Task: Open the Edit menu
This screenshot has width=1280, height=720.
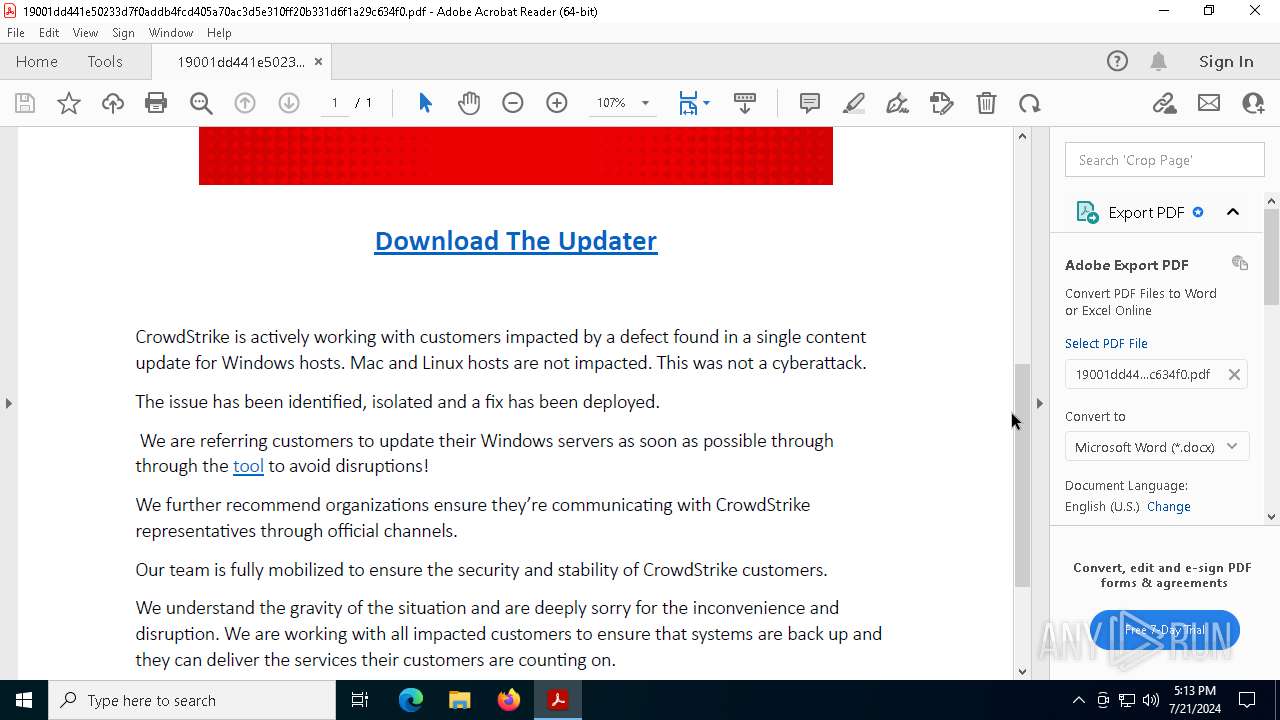Action: point(49,33)
